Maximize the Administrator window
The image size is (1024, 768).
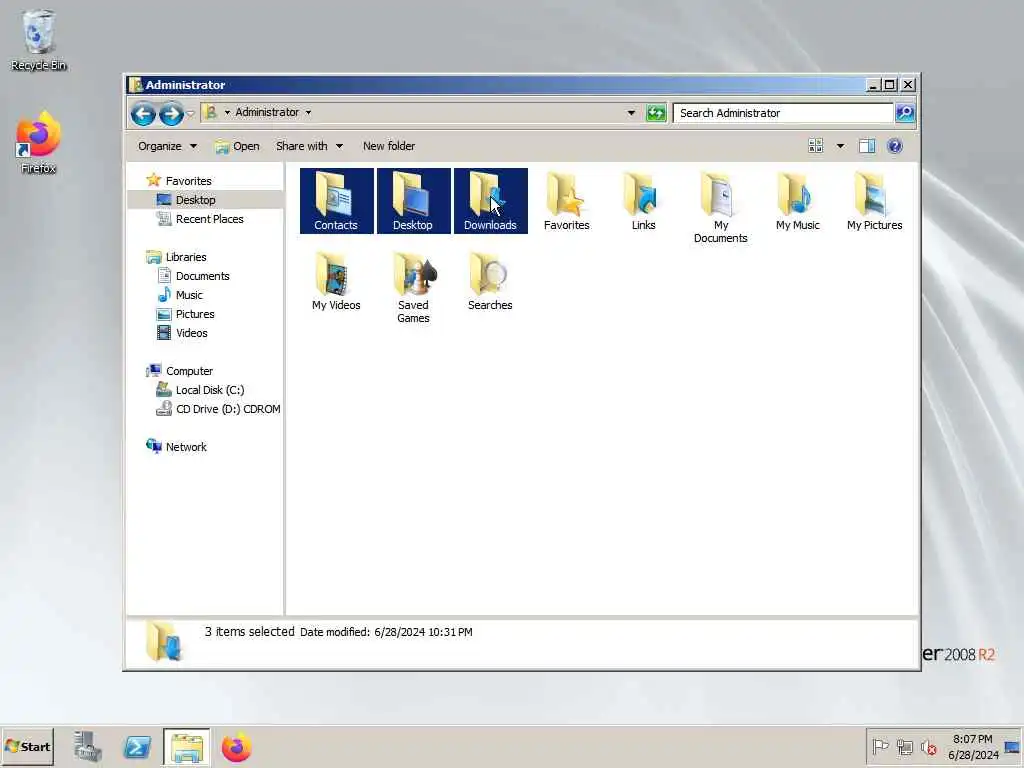click(889, 85)
